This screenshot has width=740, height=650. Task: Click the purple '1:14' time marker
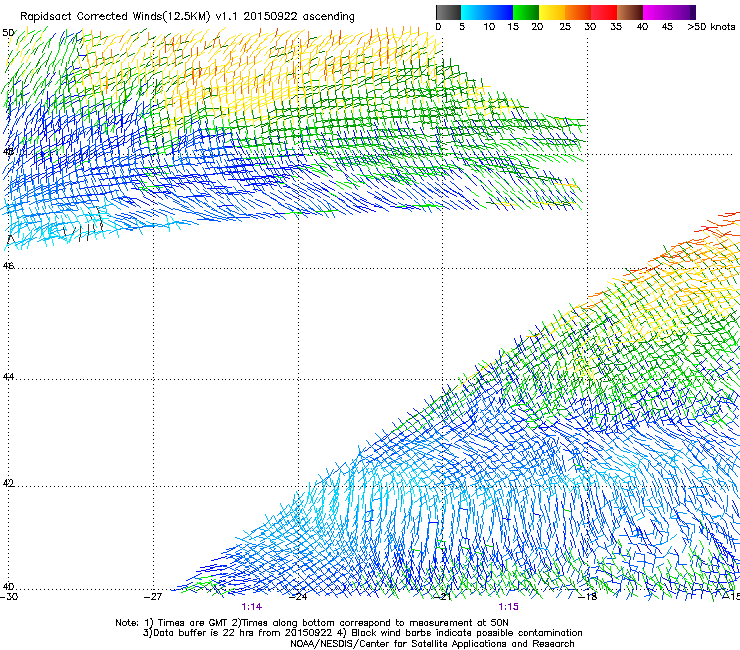click(x=252, y=607)
